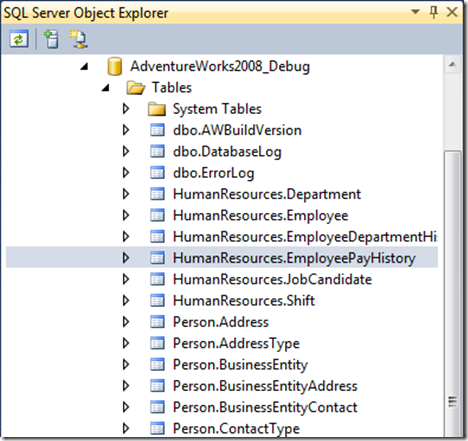Click the scrollbar up arrow
The width and height of the screenshot is (468, 441).
coord(452,64)
